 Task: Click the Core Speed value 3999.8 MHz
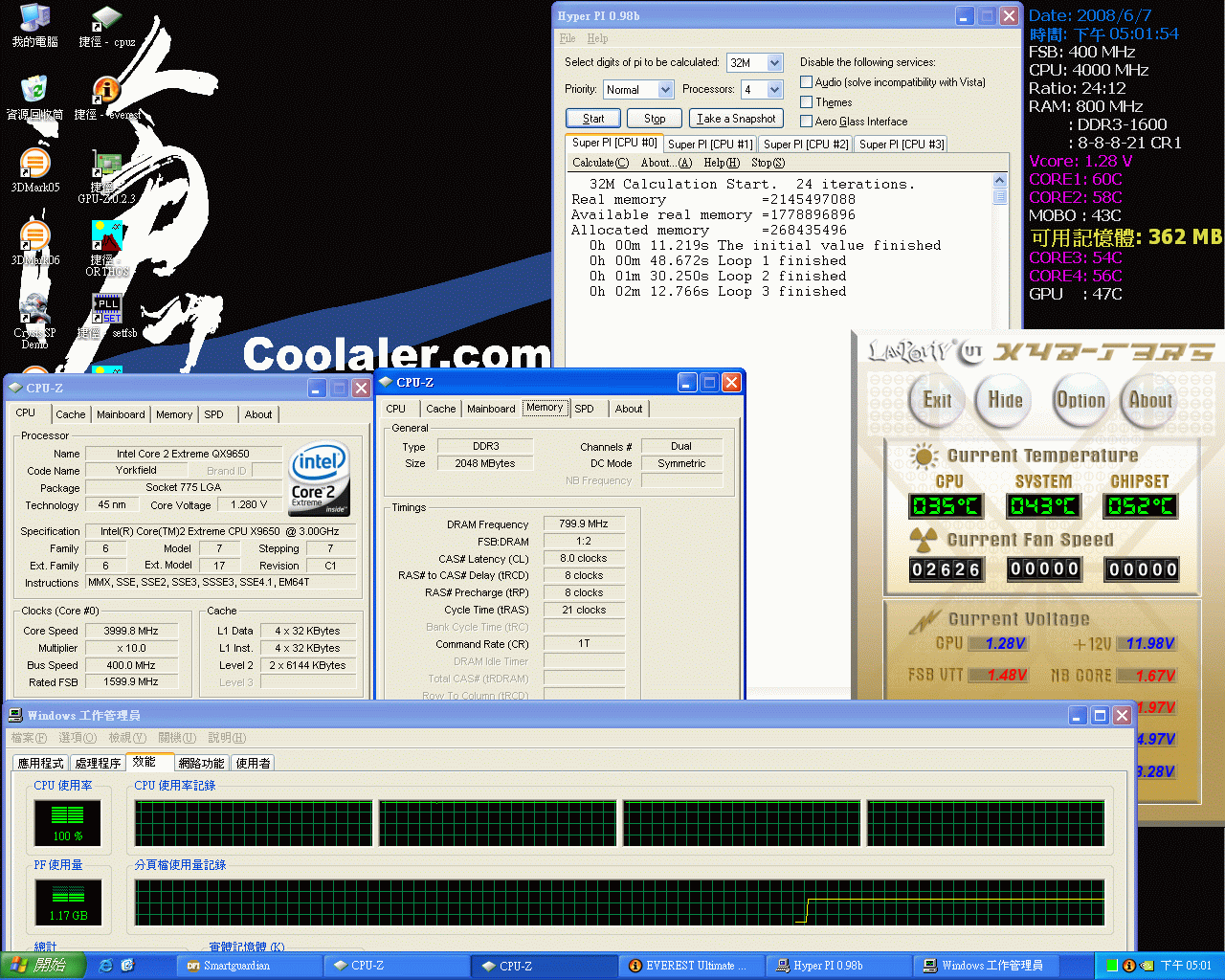(x=131, y=631)
